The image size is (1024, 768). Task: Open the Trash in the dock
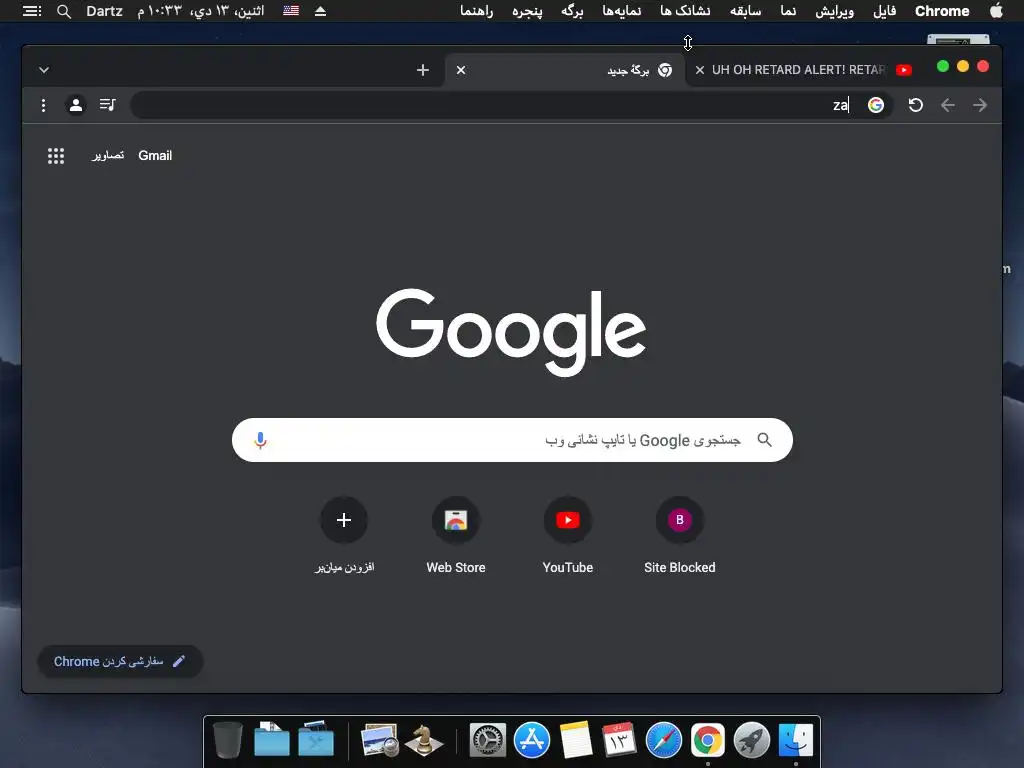(228, 740)
